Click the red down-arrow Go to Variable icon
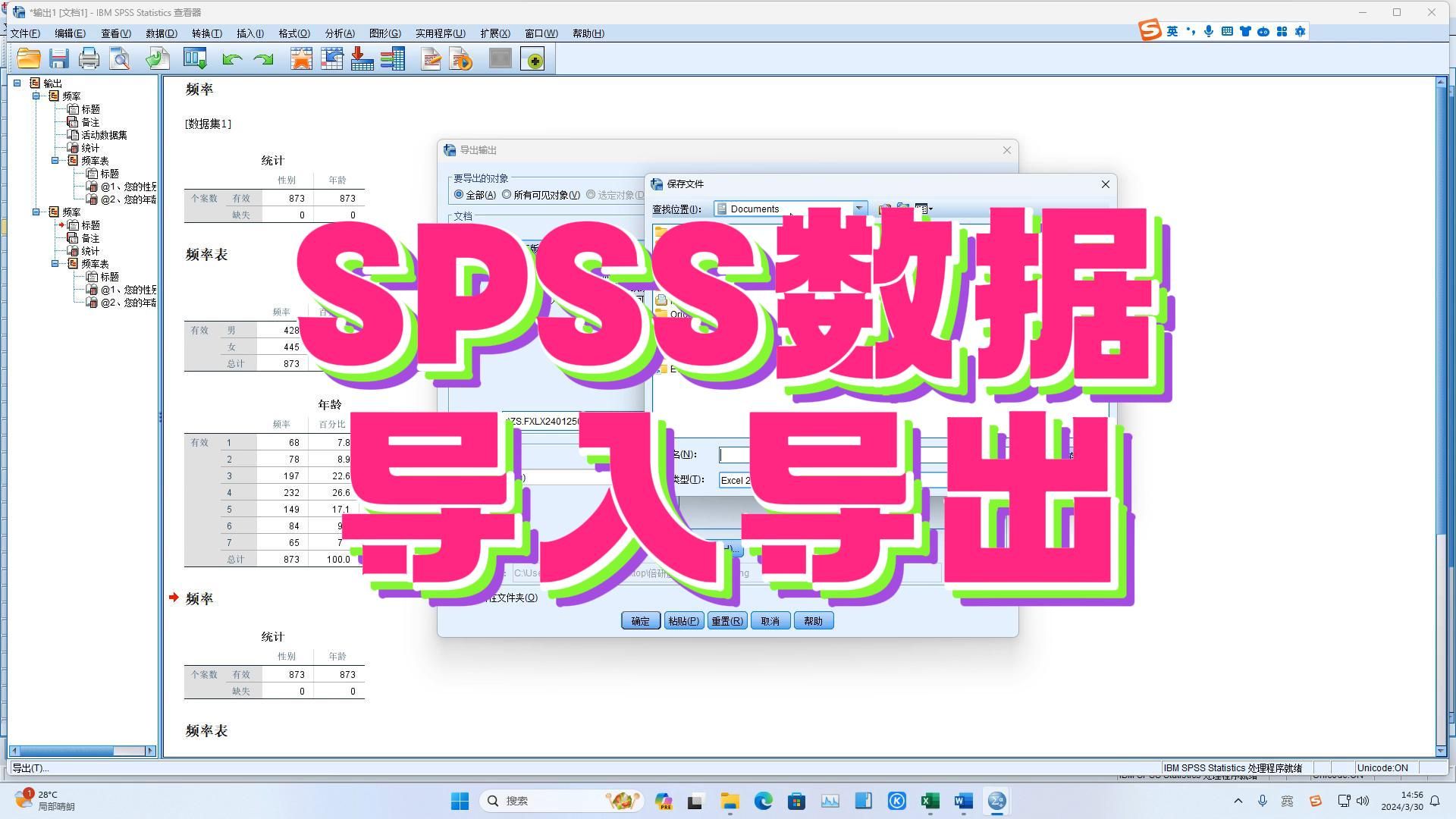 [x=362, y=58]
